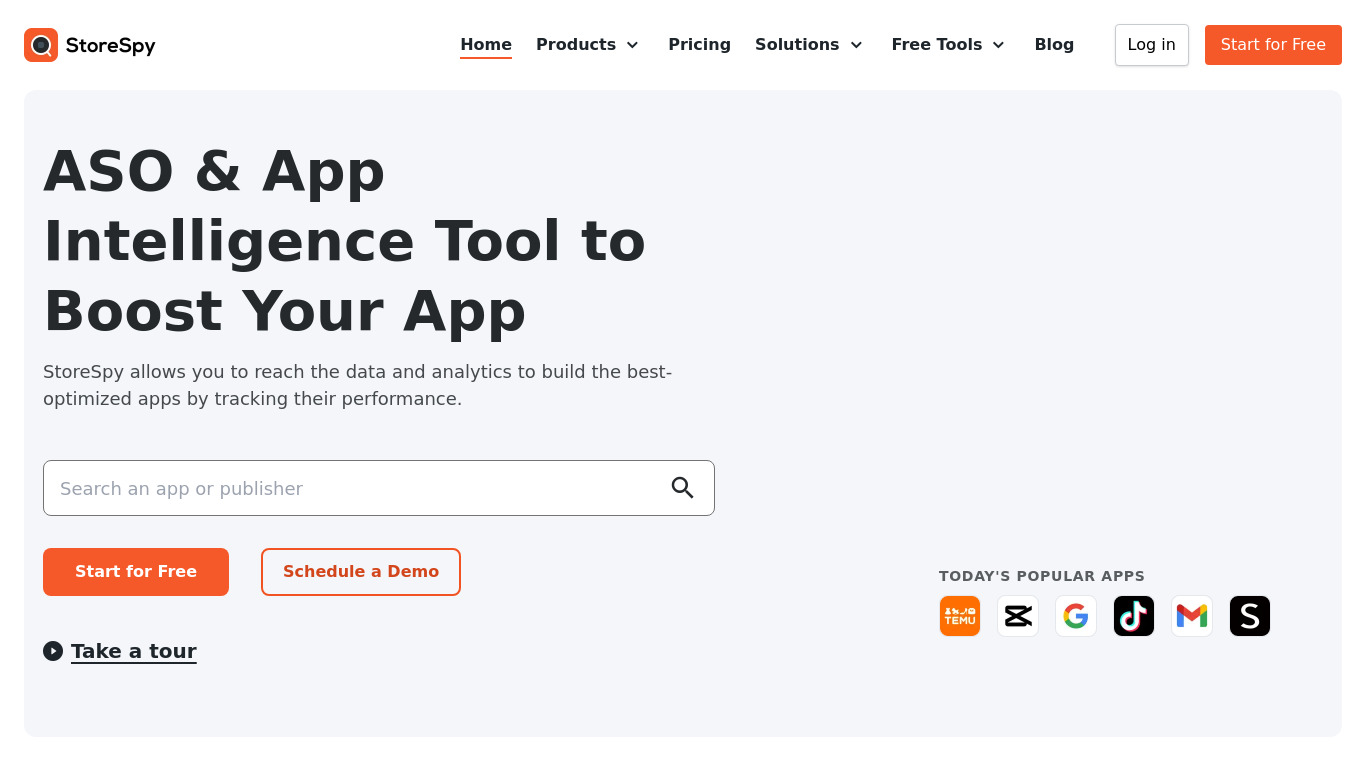The height and width of the screenshot is (768, 1366).
Task: Click the magnifying glass search icon
Action: [x=682, y=488]
